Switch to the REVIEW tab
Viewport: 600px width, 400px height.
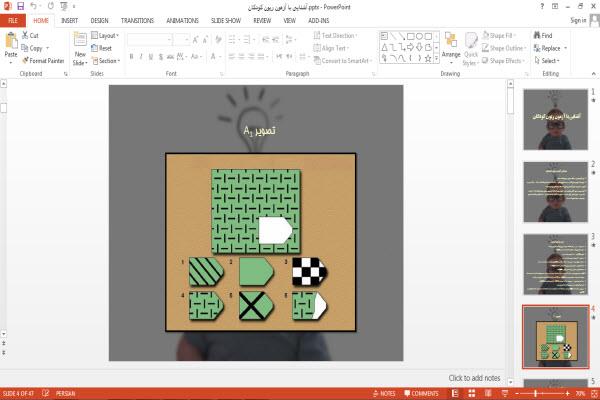tap(262, 21)
